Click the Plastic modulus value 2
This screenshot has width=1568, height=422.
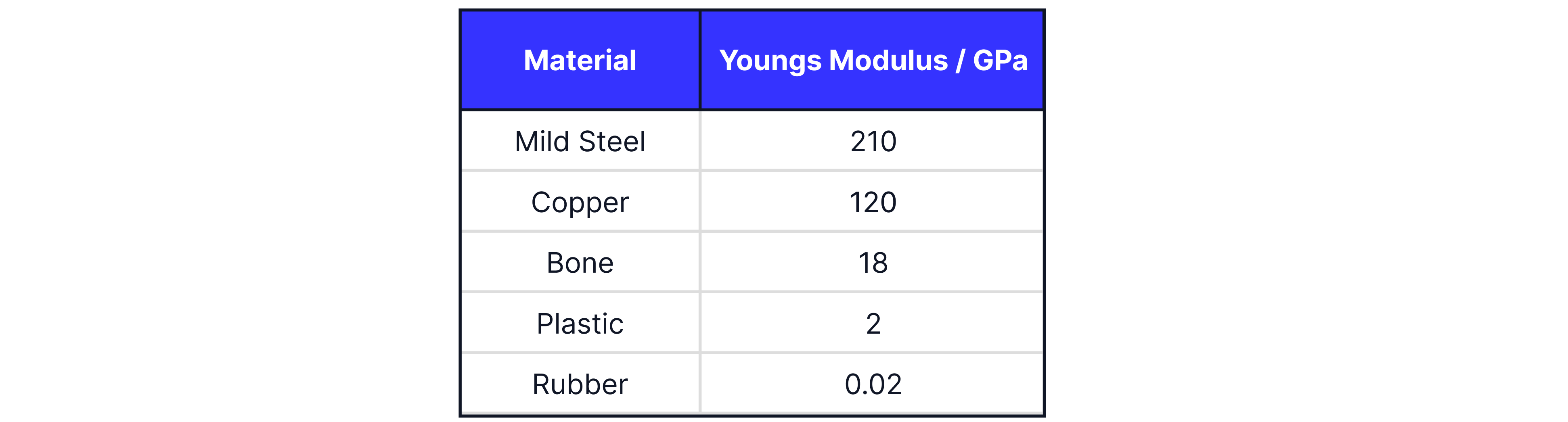click(873, 324)
